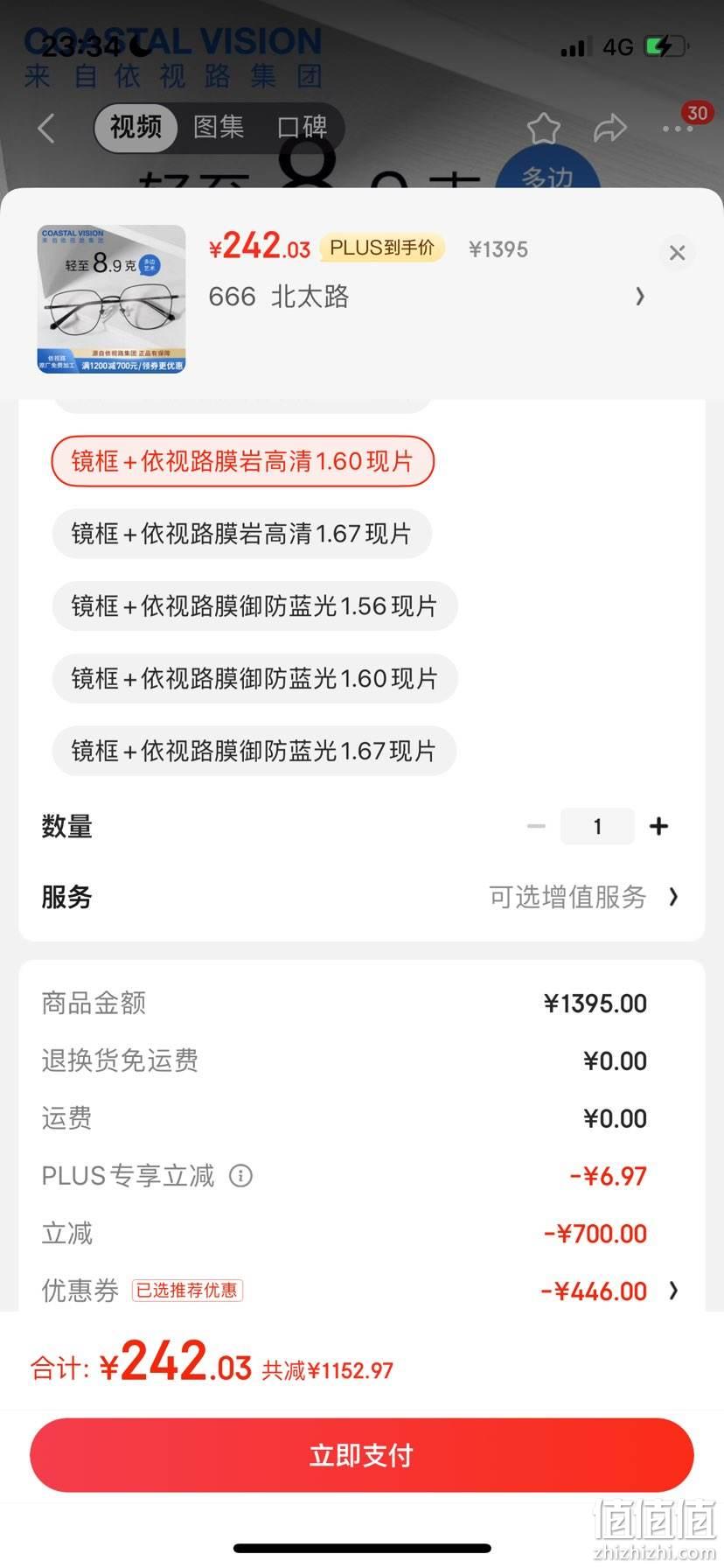The width and height of the screenshot is (724, 1568).
Task: Switch to the 图集 tab
Action: [219, 128]
